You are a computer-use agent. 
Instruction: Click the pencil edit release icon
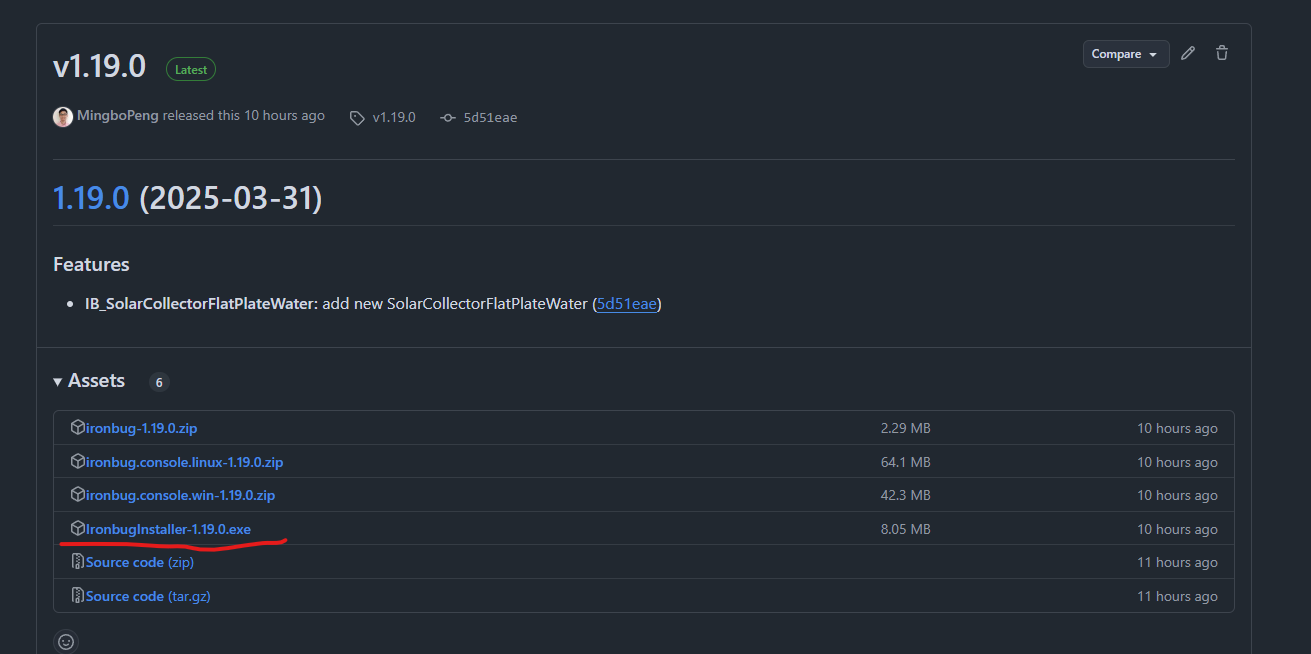coord(1188,54)
